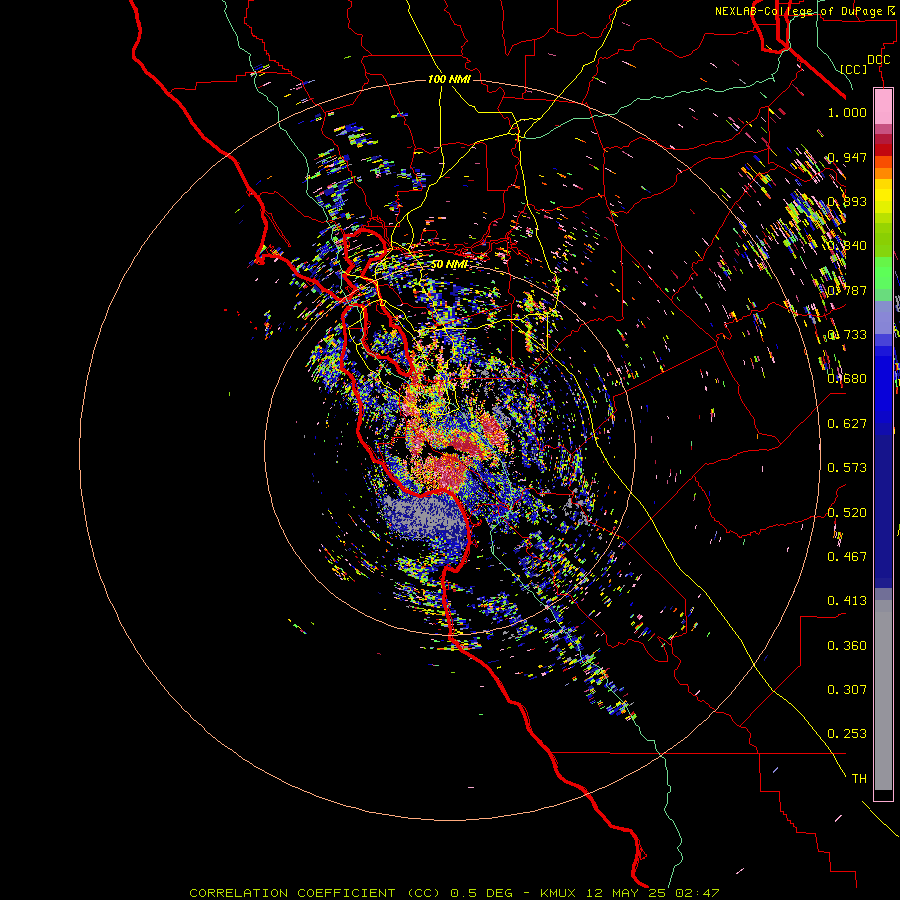This screenshot has width=900, height=900.
Task: Select the 0.413 value on the color scale
Action: pyautogui.click(x=847, y=601)
